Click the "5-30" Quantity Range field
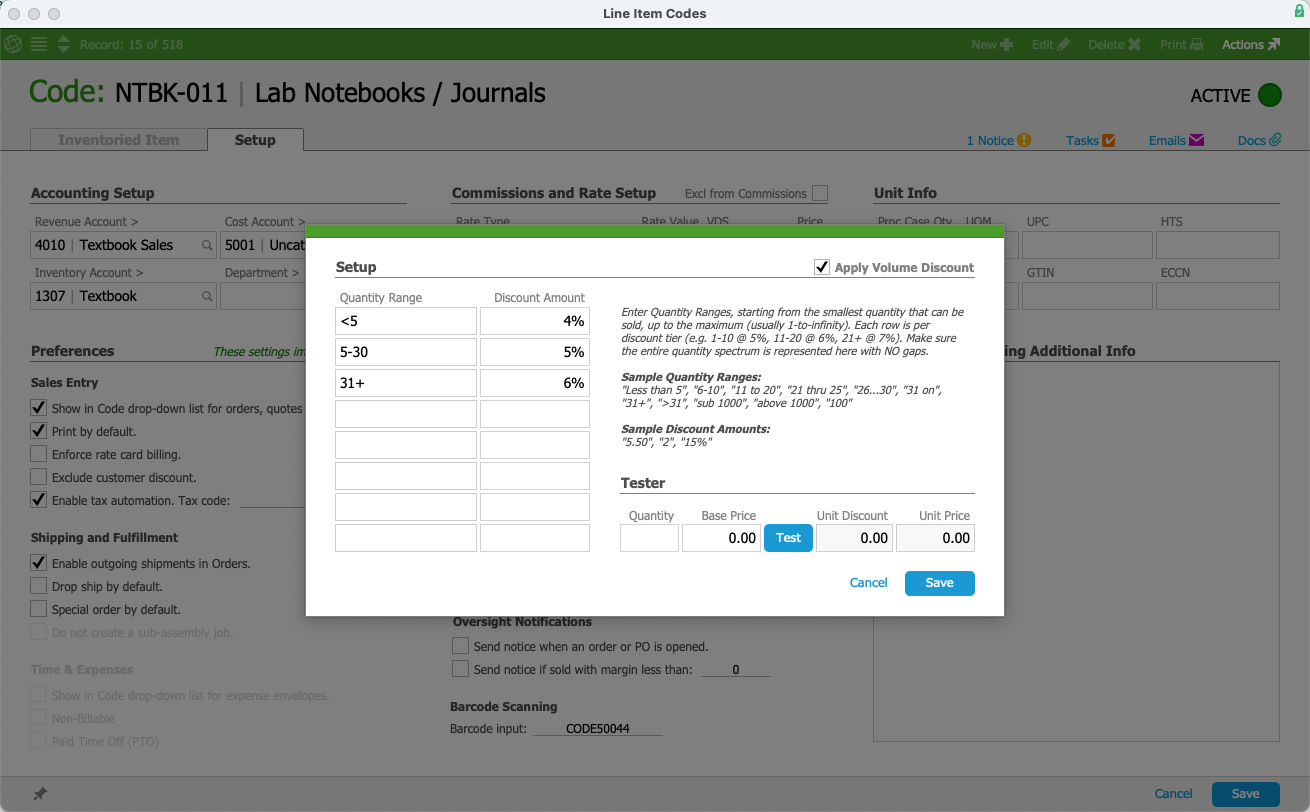The height and width of the screenshot is (812, 1310). coord(406,352)
